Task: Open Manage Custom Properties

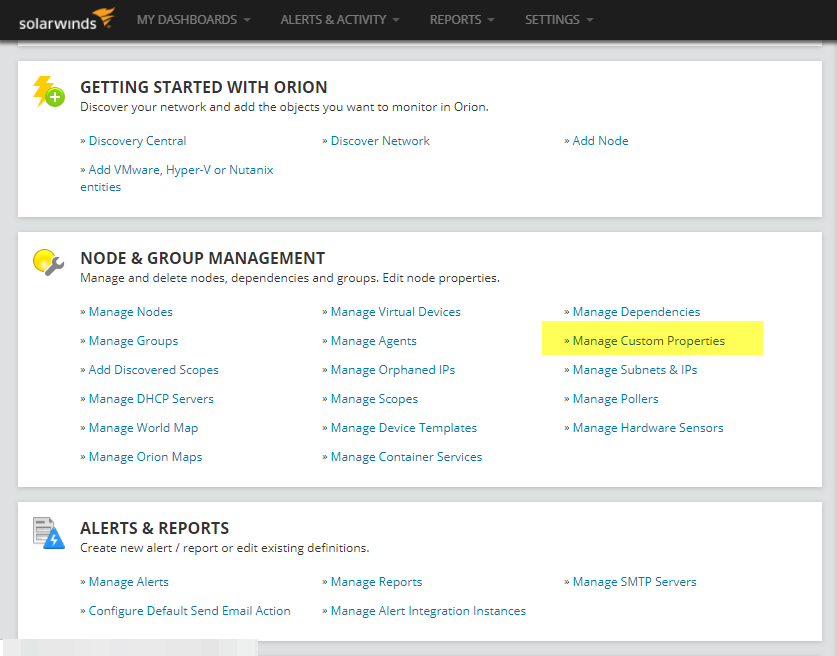Action: 649,341
